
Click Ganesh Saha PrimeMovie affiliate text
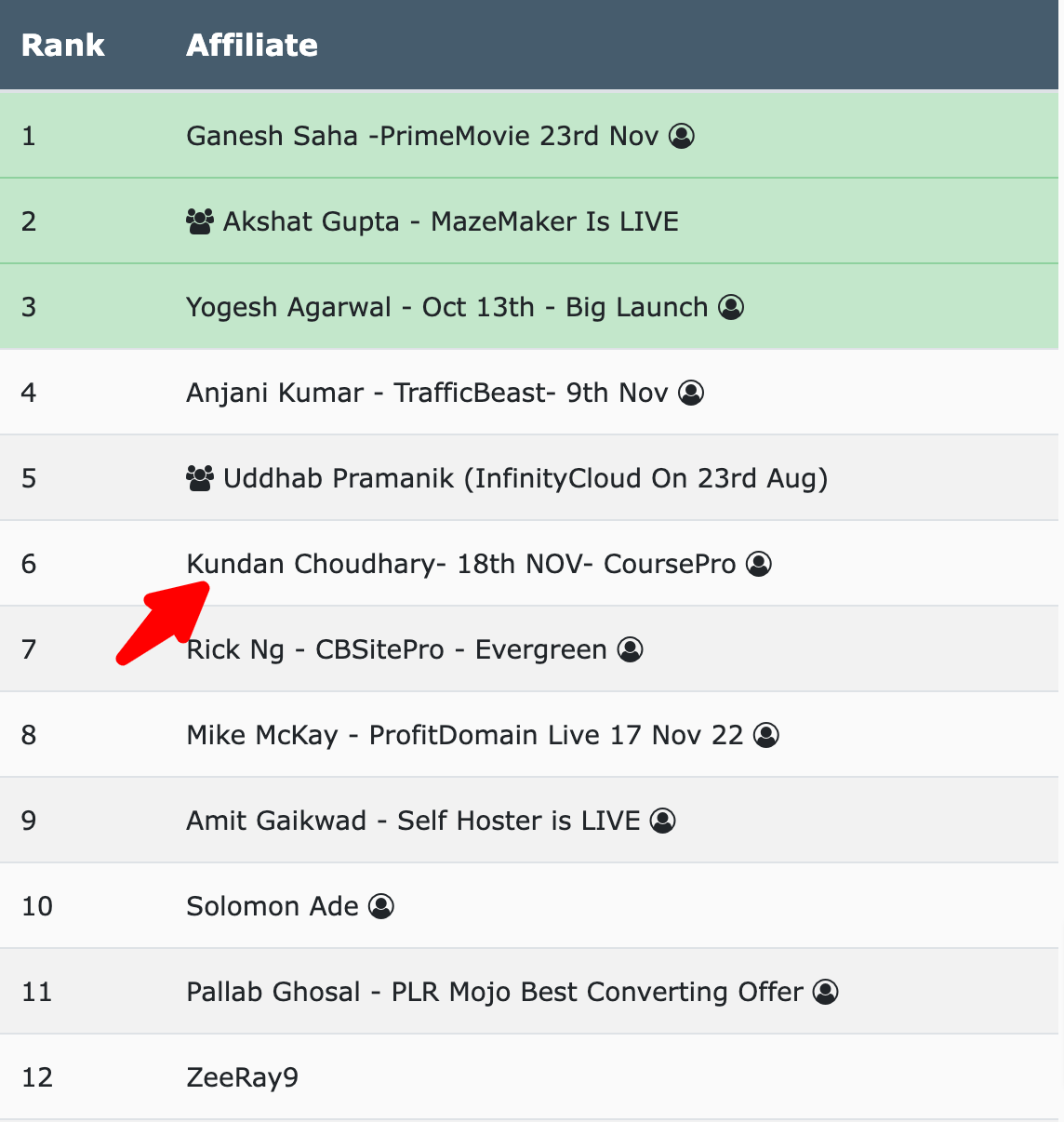click(422, 136)
